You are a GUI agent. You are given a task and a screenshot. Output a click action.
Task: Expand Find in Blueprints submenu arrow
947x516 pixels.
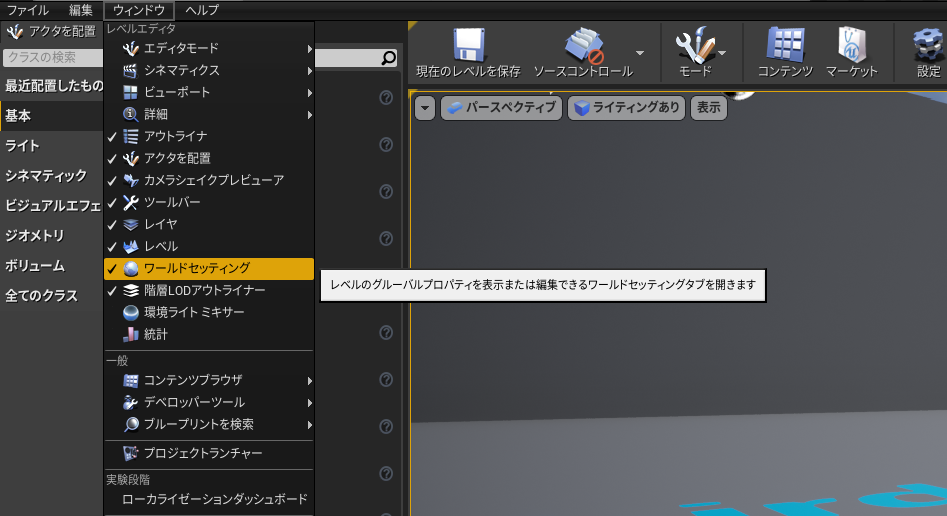[x=309, y=425]
